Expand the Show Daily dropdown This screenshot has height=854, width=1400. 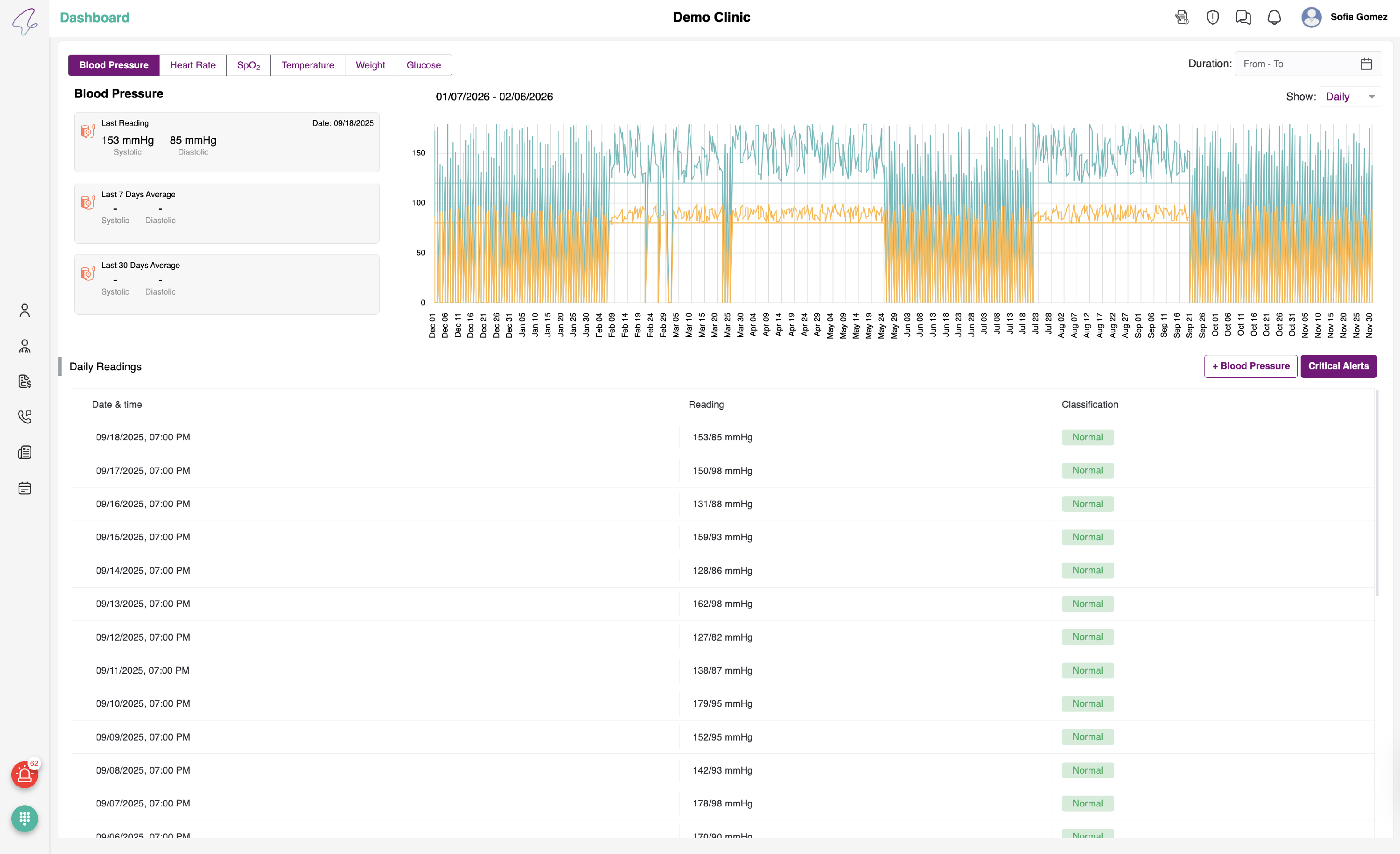[x=1350, y=97]
